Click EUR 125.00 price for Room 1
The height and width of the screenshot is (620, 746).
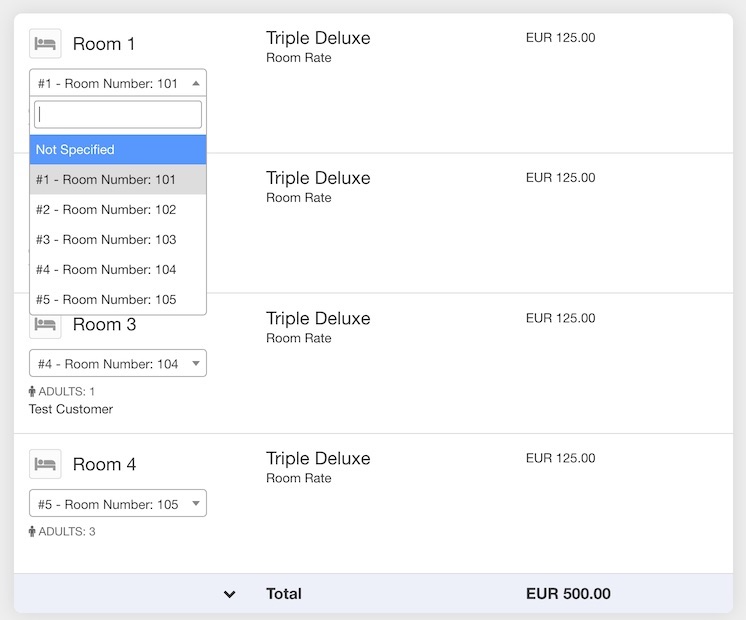pos(560,38)
